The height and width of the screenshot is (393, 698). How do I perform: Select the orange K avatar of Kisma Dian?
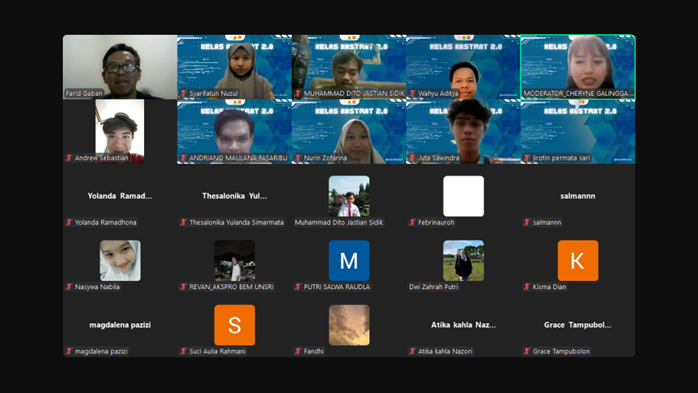[578, 260]
